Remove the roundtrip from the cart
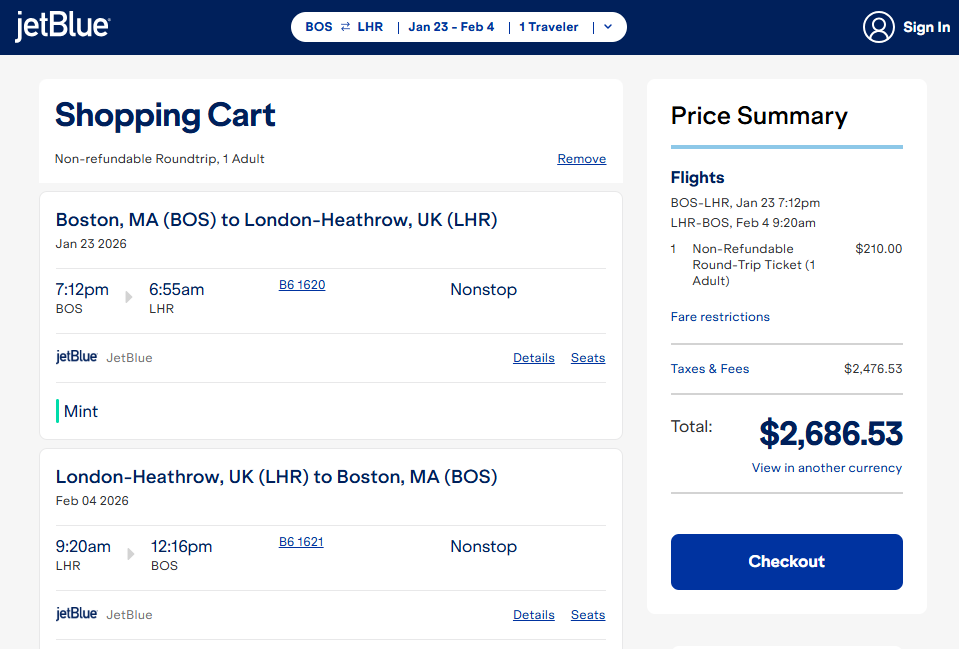Image resolution: width=959 pixels, height=649 pixels. click(581, 159)
